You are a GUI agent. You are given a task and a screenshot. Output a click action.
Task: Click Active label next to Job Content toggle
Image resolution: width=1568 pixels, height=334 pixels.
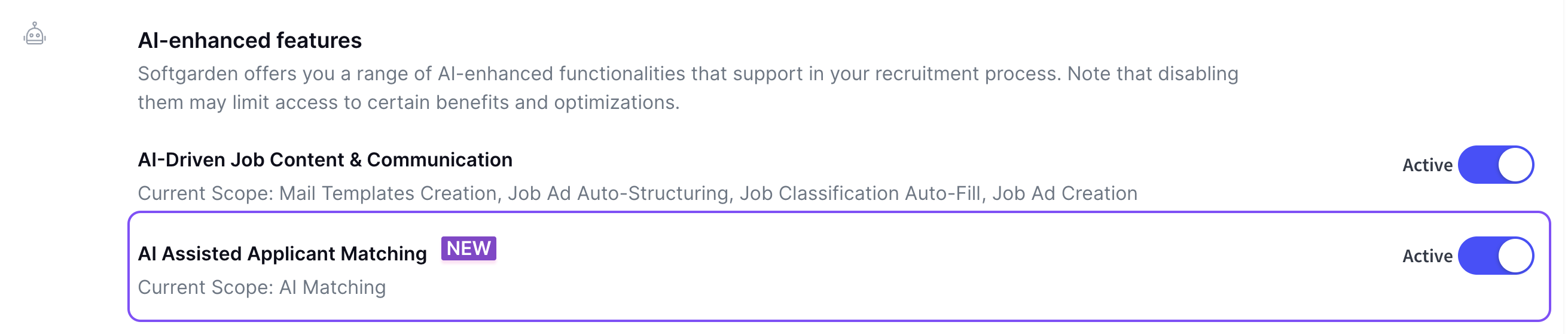coord(1427,165)
